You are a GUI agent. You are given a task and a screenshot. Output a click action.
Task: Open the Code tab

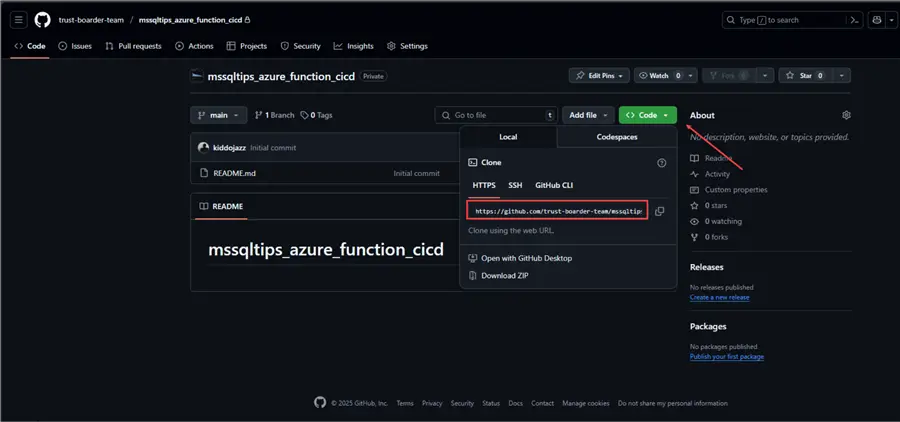point(30,46)
